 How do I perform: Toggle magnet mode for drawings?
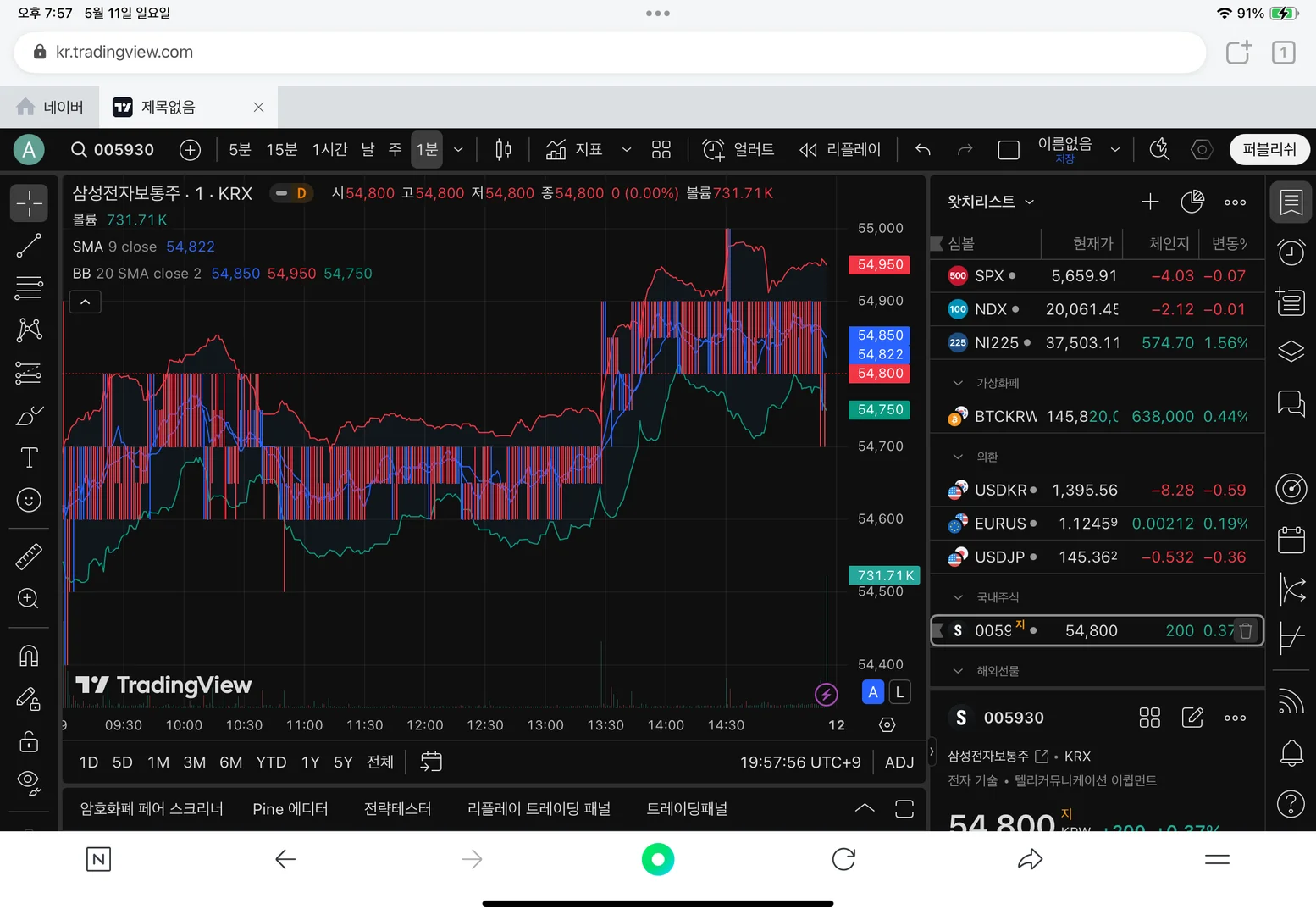click(x=29, y=656)
